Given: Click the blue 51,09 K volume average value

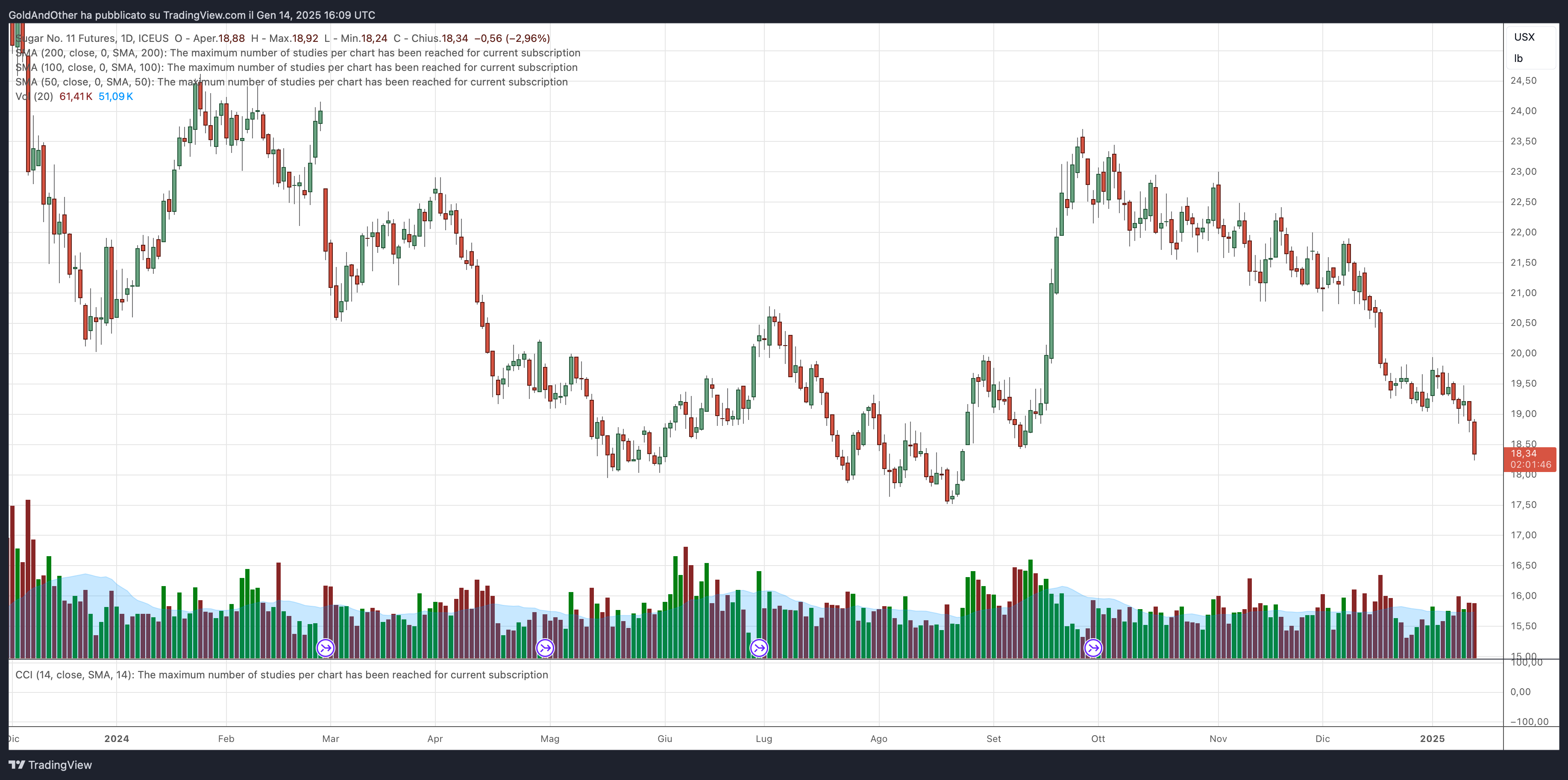Looking at the screenshot, I should 116,97.
